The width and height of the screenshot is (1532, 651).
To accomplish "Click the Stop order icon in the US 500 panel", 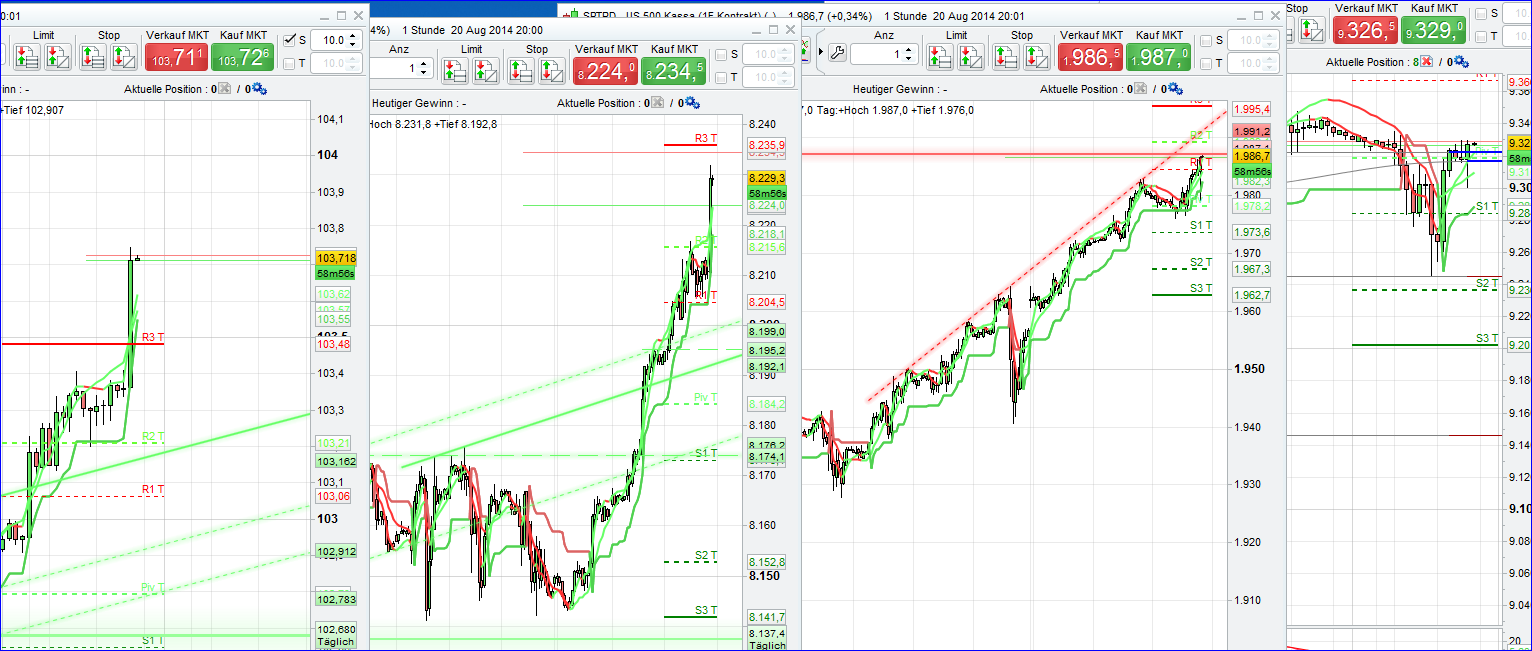I will [x=1004, y=57].
